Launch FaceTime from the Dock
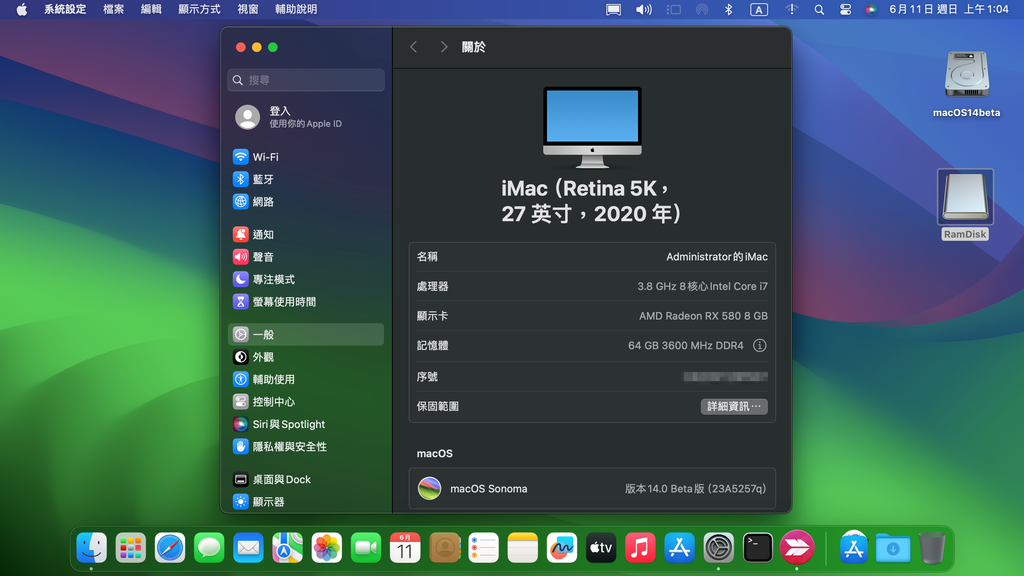Image resolution: width=1024 pixels, height=576 pixels. point(366,548)
